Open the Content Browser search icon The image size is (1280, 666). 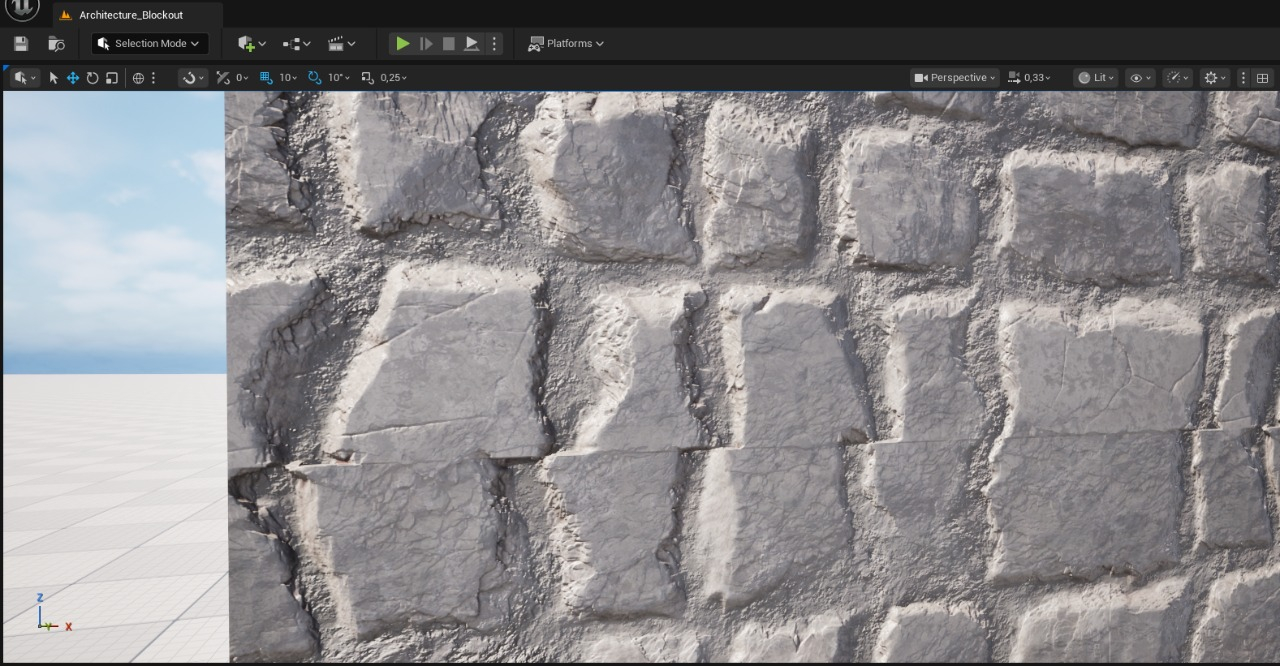pos(56,44)
